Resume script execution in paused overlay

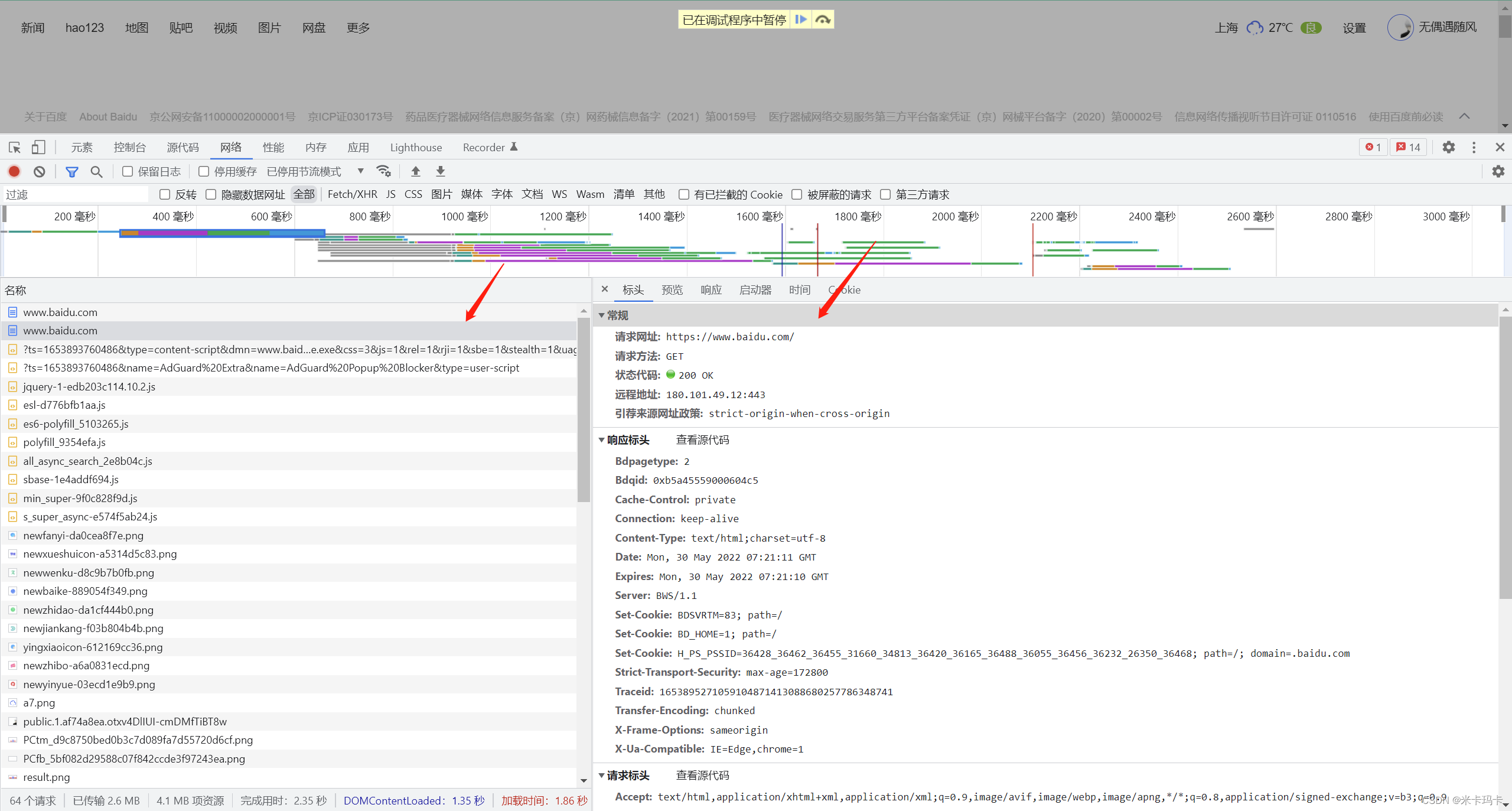click(801, 19)
